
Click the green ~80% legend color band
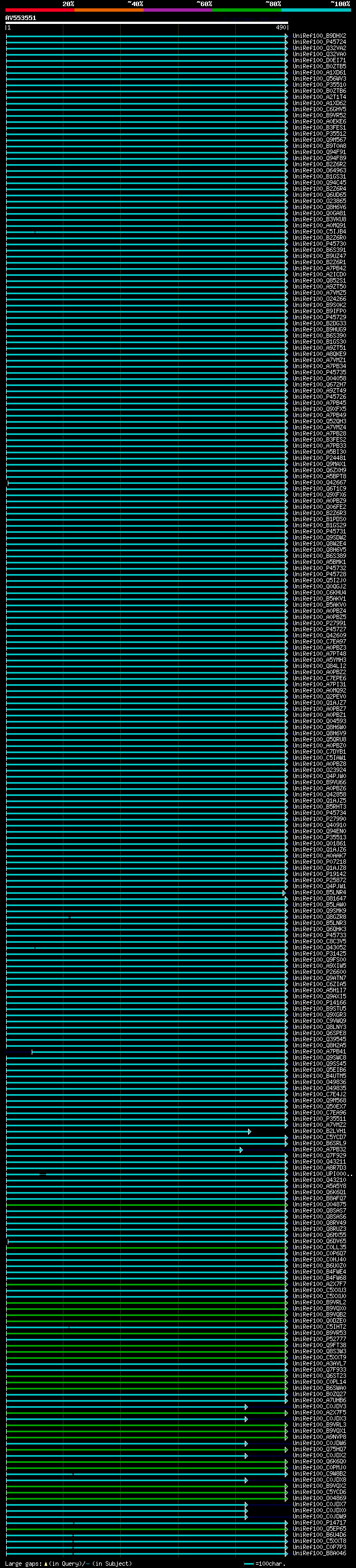click(x=247, y=10)
